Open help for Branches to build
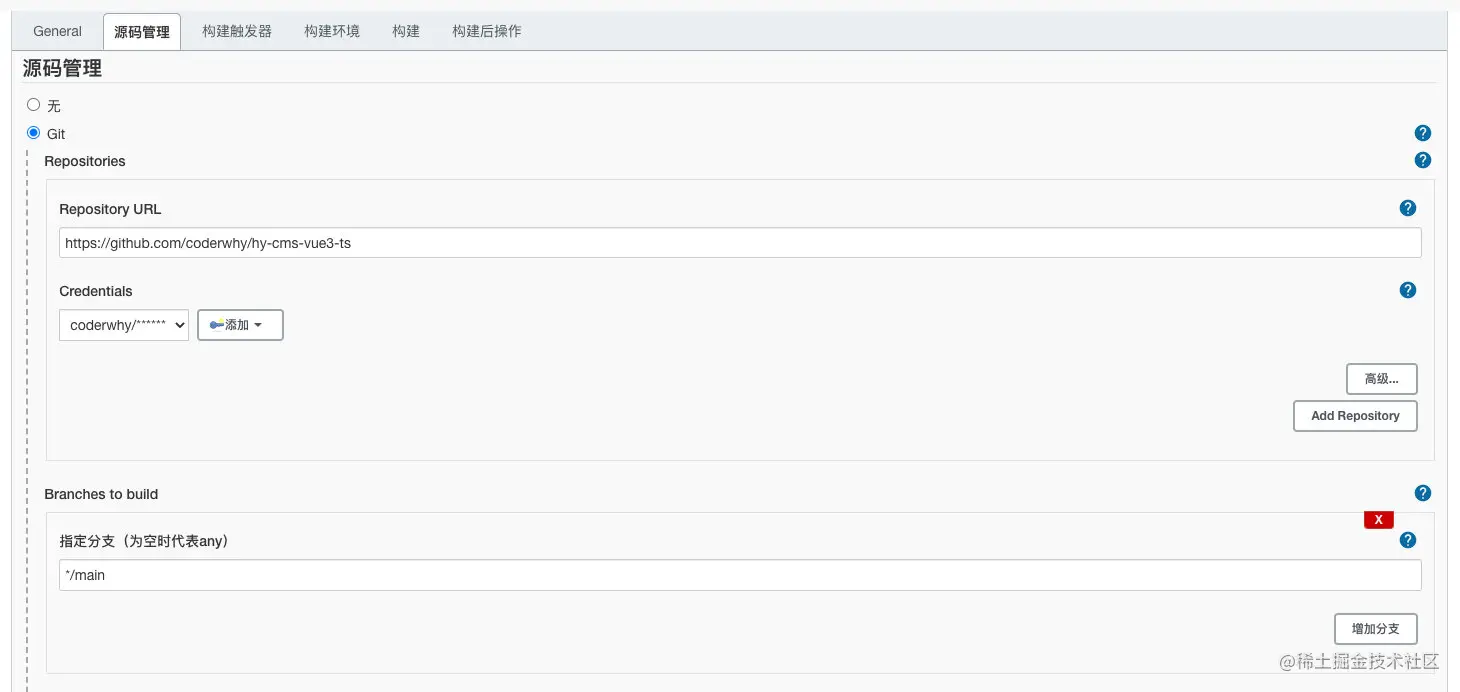 [1423, 493]
